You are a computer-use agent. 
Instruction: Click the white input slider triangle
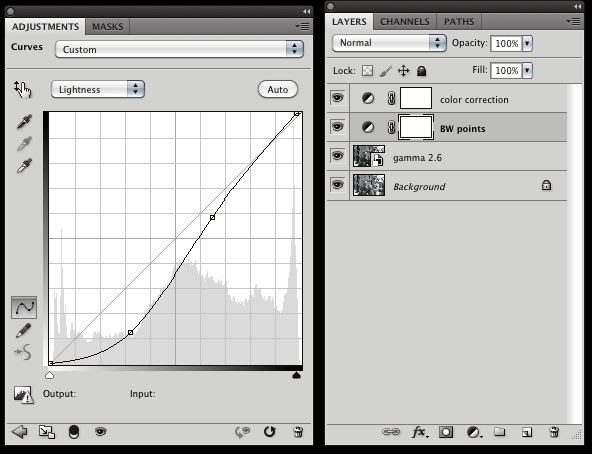(49, 375)
